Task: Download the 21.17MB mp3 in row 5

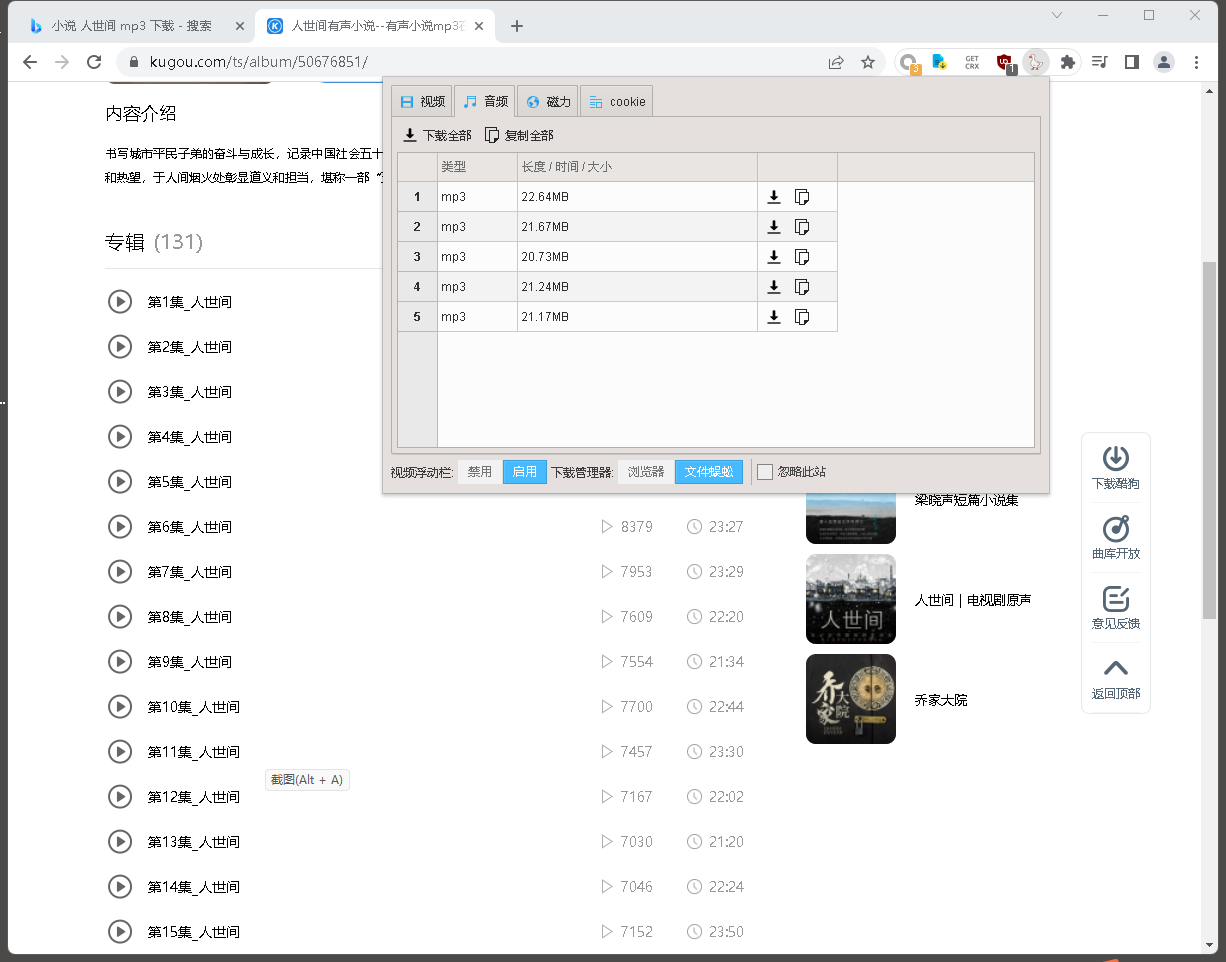Action: tap(774, 317)
